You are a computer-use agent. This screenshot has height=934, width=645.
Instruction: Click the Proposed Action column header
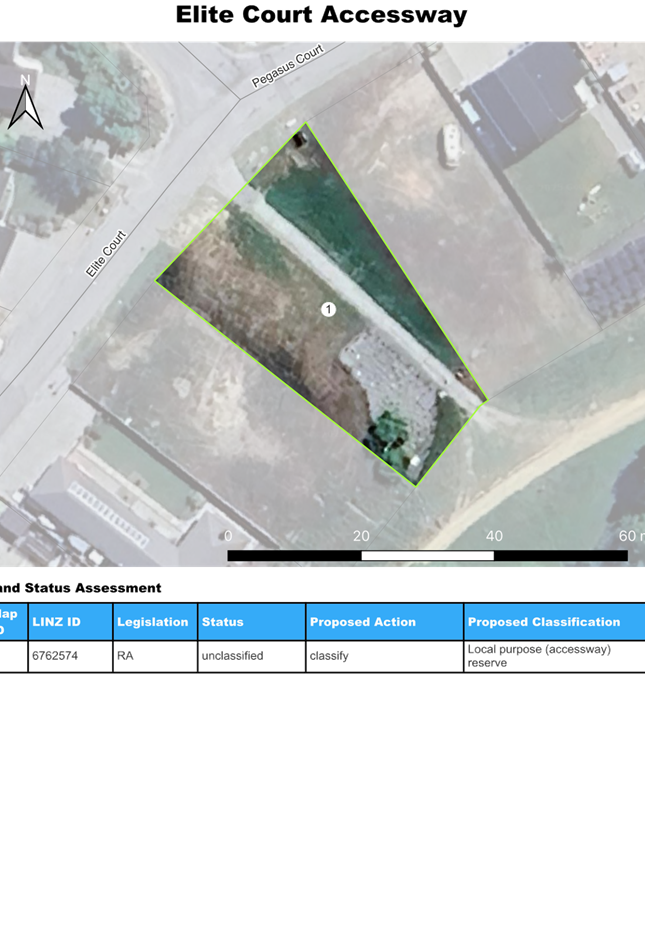[384, 622]
